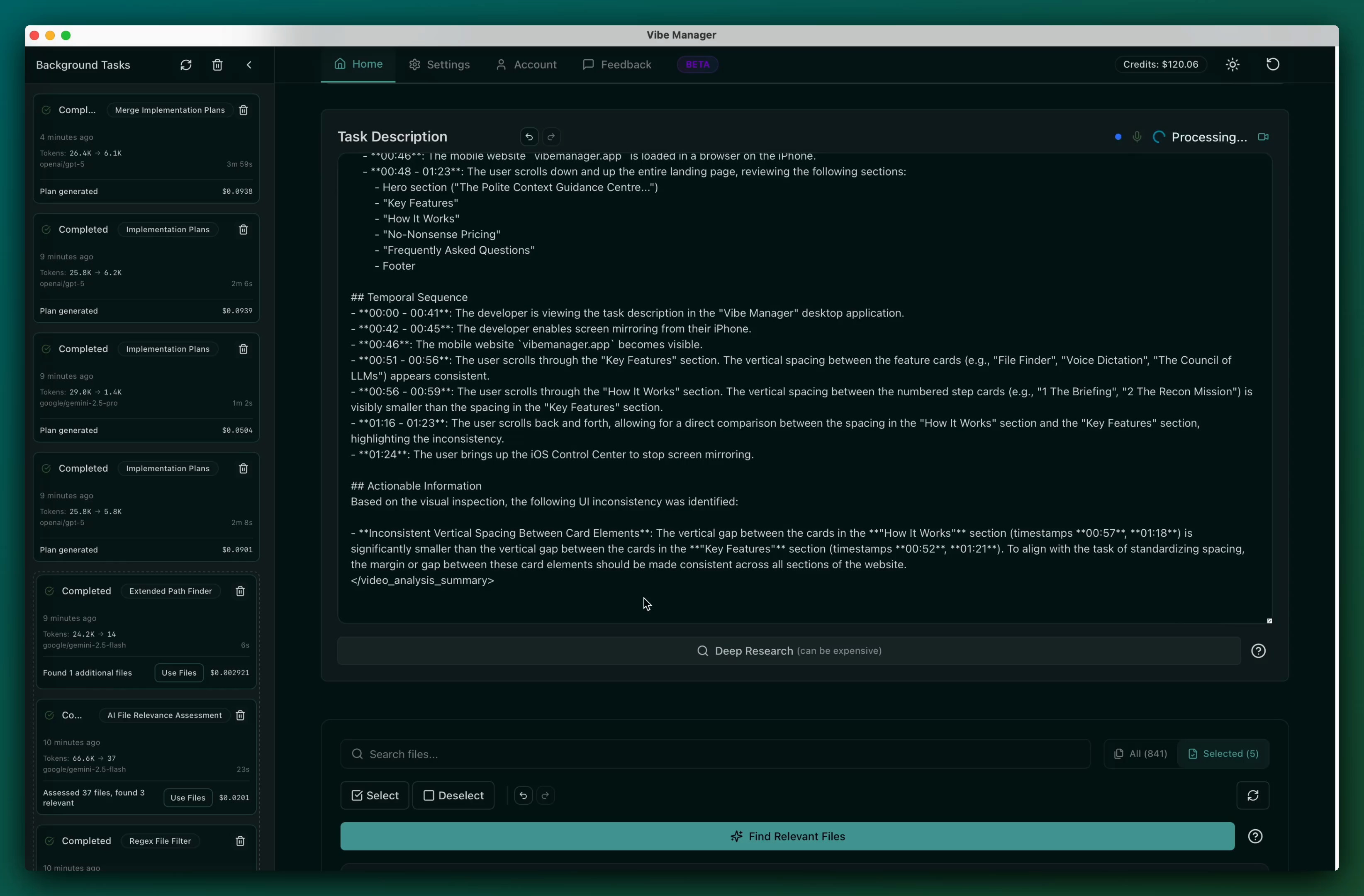
Task: Open the Home tab
Action: (x=358, y=64)
